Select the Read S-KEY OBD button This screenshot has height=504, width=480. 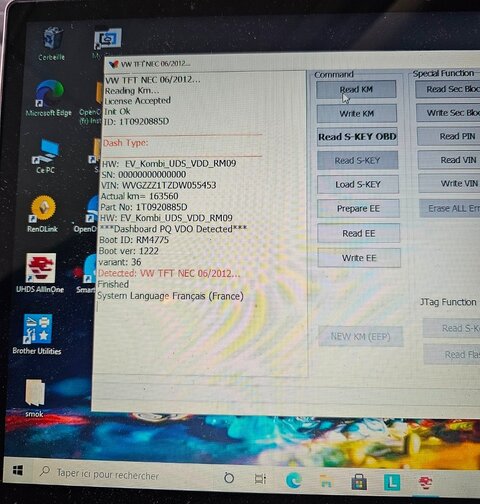tap(357, 137)
